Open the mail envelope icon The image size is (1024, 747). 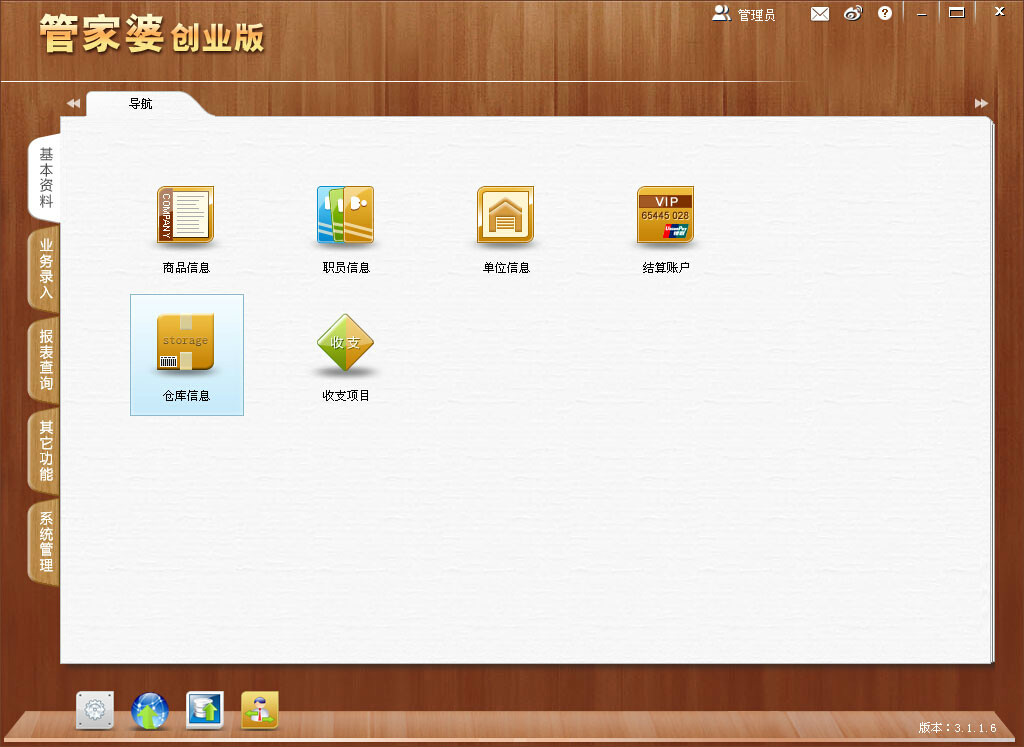click(820, 14)
